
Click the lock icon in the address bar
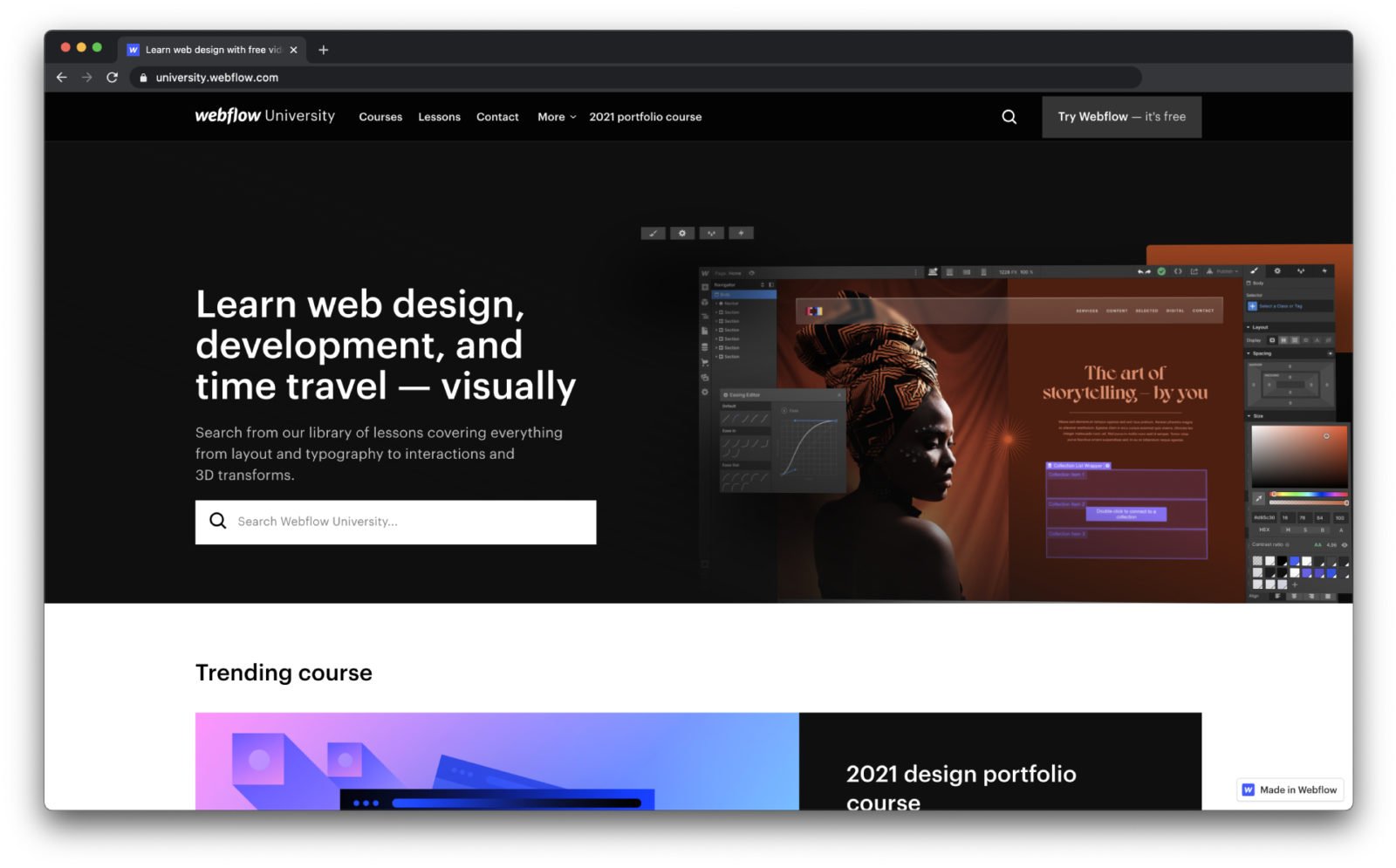click(144, 78)
